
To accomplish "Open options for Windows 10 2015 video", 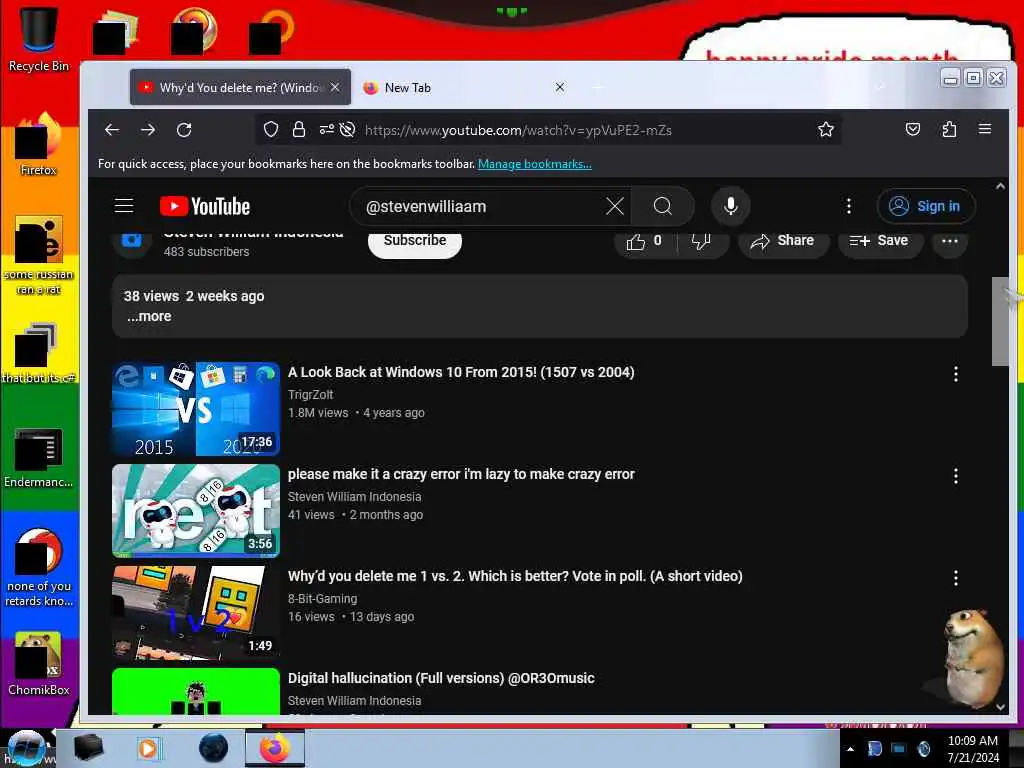I will pyautogui.click(x=955, y=374).
